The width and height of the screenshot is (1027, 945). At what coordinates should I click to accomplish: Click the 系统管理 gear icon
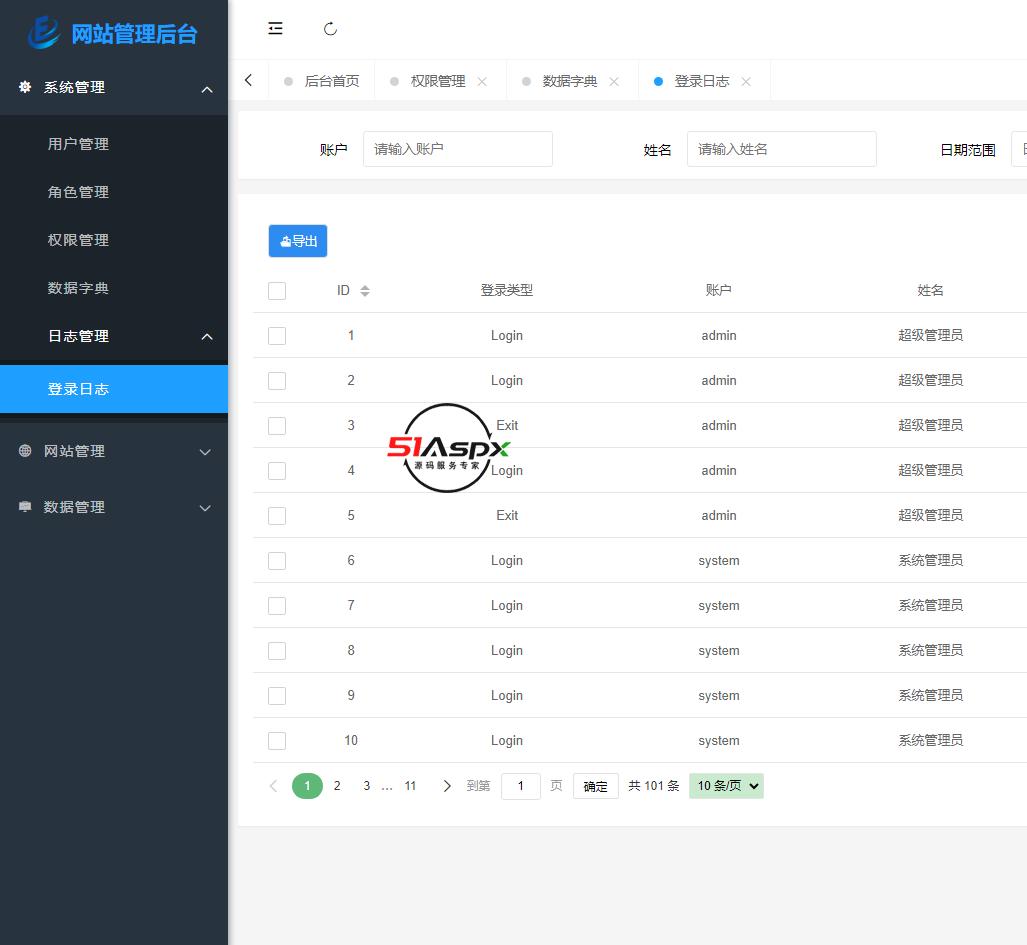[x=25, y=86]
